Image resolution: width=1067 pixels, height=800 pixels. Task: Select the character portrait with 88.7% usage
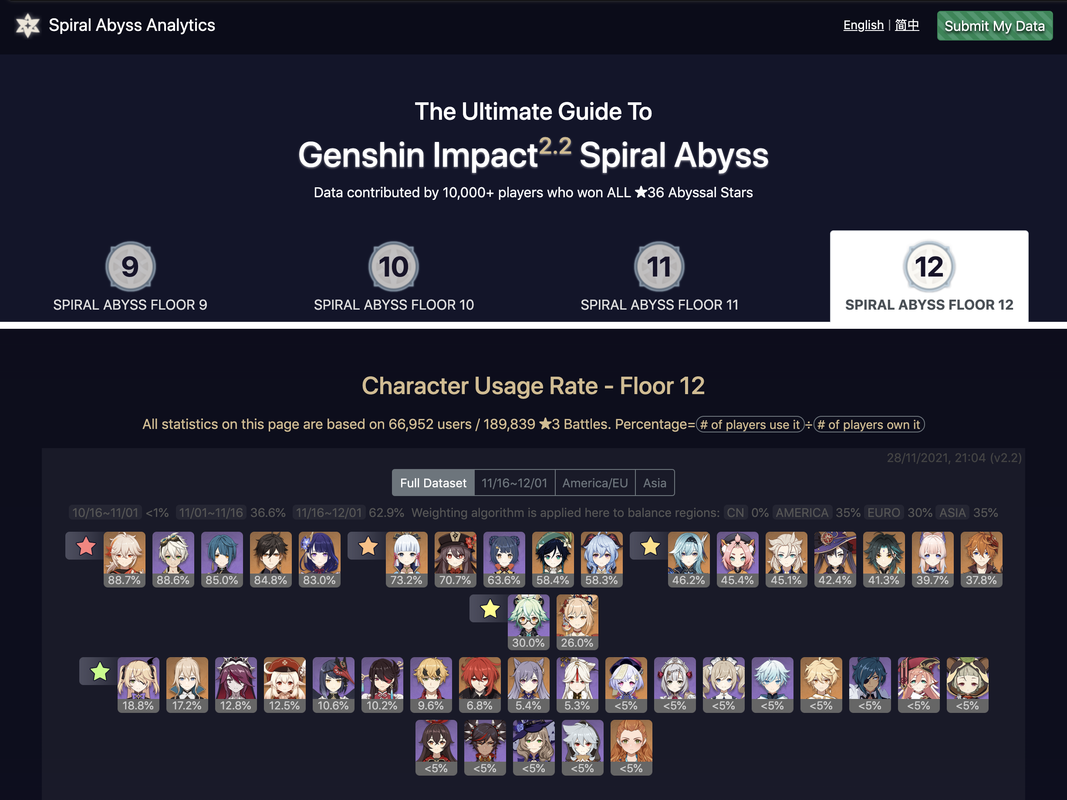(x=125, y=559)
